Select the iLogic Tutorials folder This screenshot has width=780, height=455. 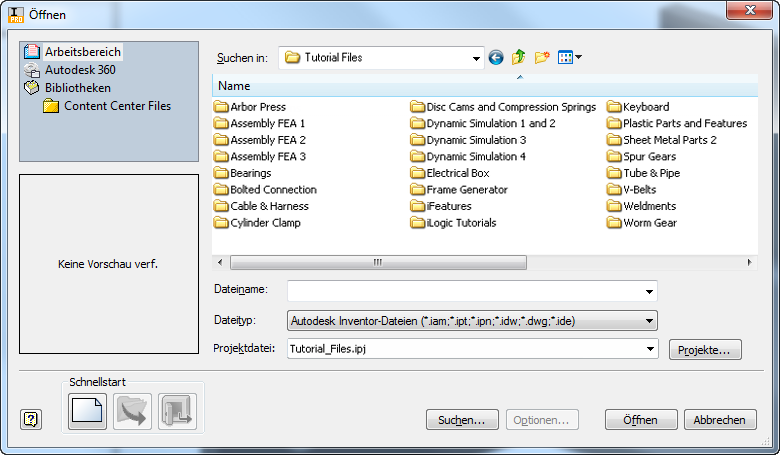[453, 223]
